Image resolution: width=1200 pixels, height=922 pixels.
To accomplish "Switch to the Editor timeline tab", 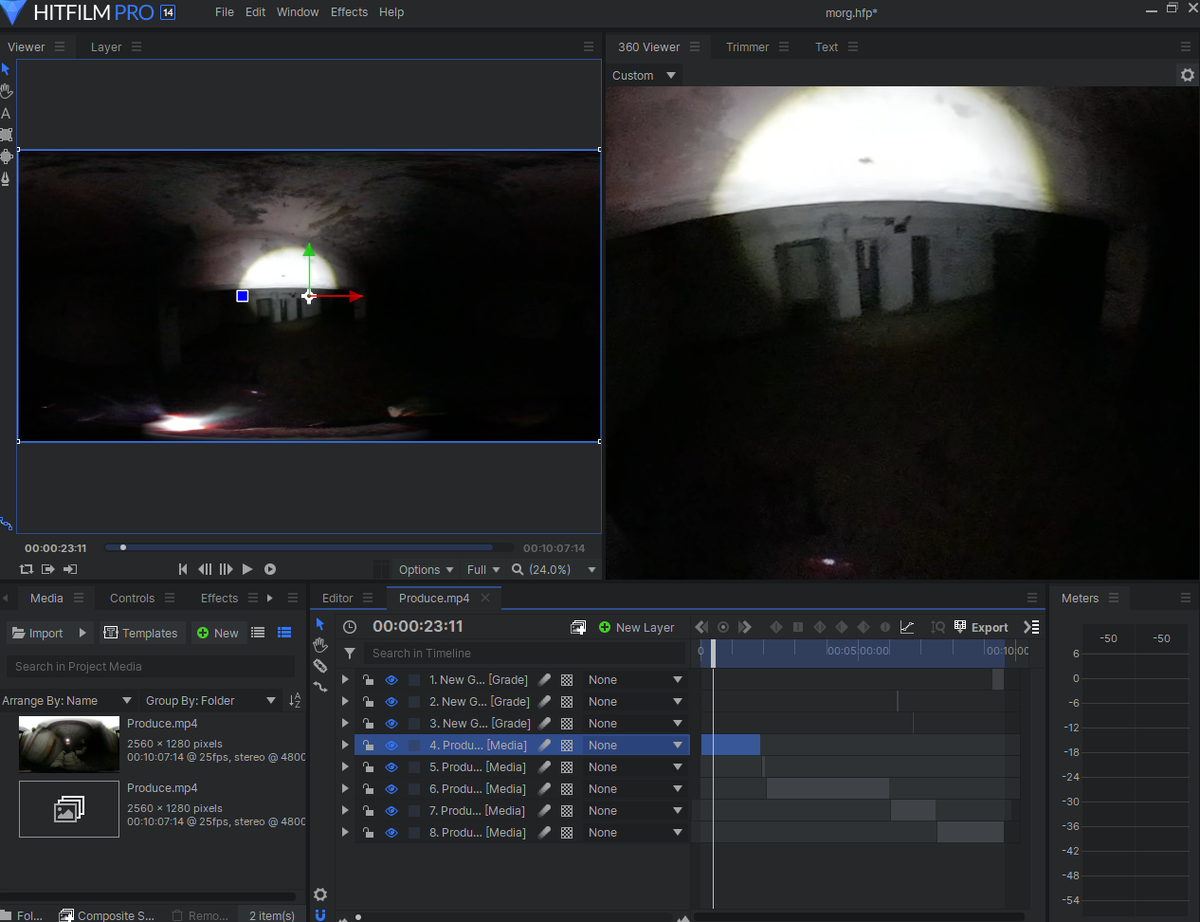I will pyautogui.click(x=337, y=598).
